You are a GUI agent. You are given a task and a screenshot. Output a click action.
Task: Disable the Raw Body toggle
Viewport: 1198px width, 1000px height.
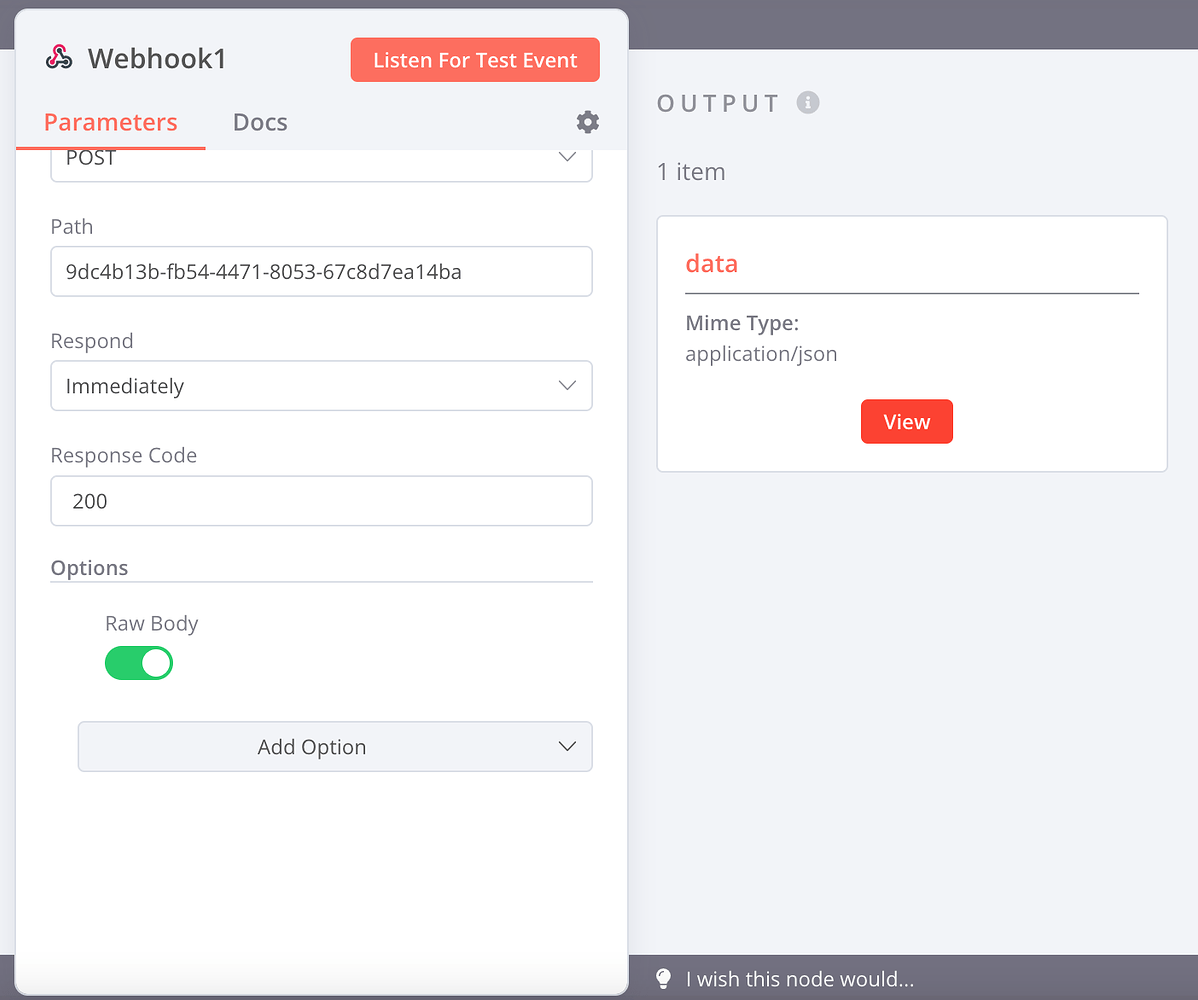(139, 663)
